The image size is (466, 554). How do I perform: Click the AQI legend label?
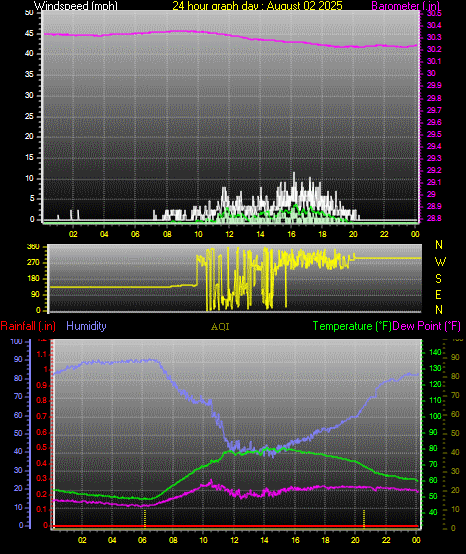point(220,327)
